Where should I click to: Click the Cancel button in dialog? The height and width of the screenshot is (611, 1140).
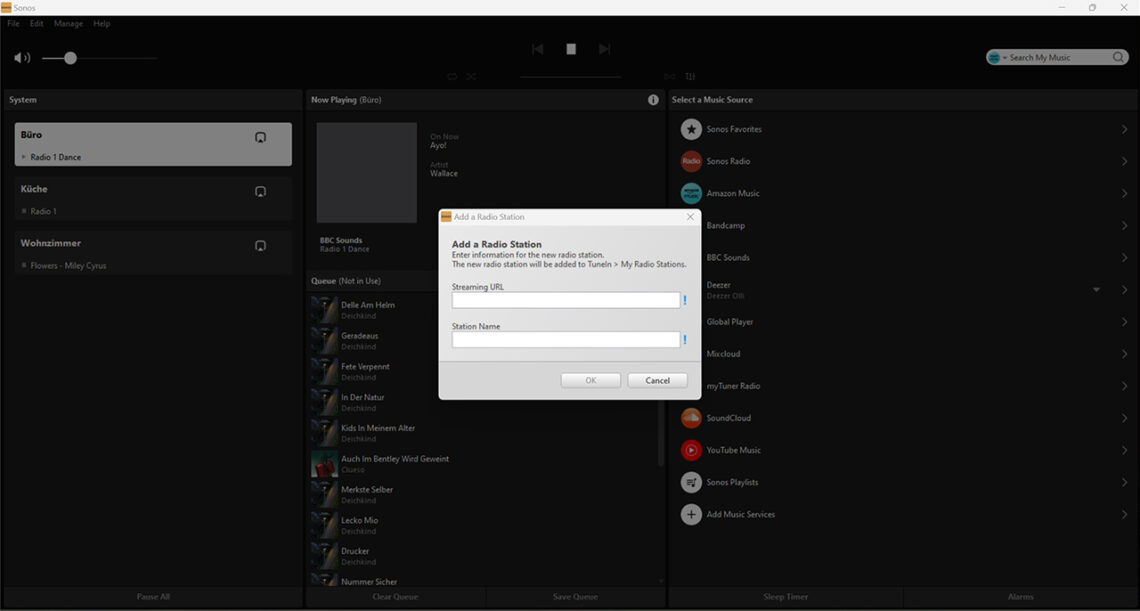(x=657, y=380)
